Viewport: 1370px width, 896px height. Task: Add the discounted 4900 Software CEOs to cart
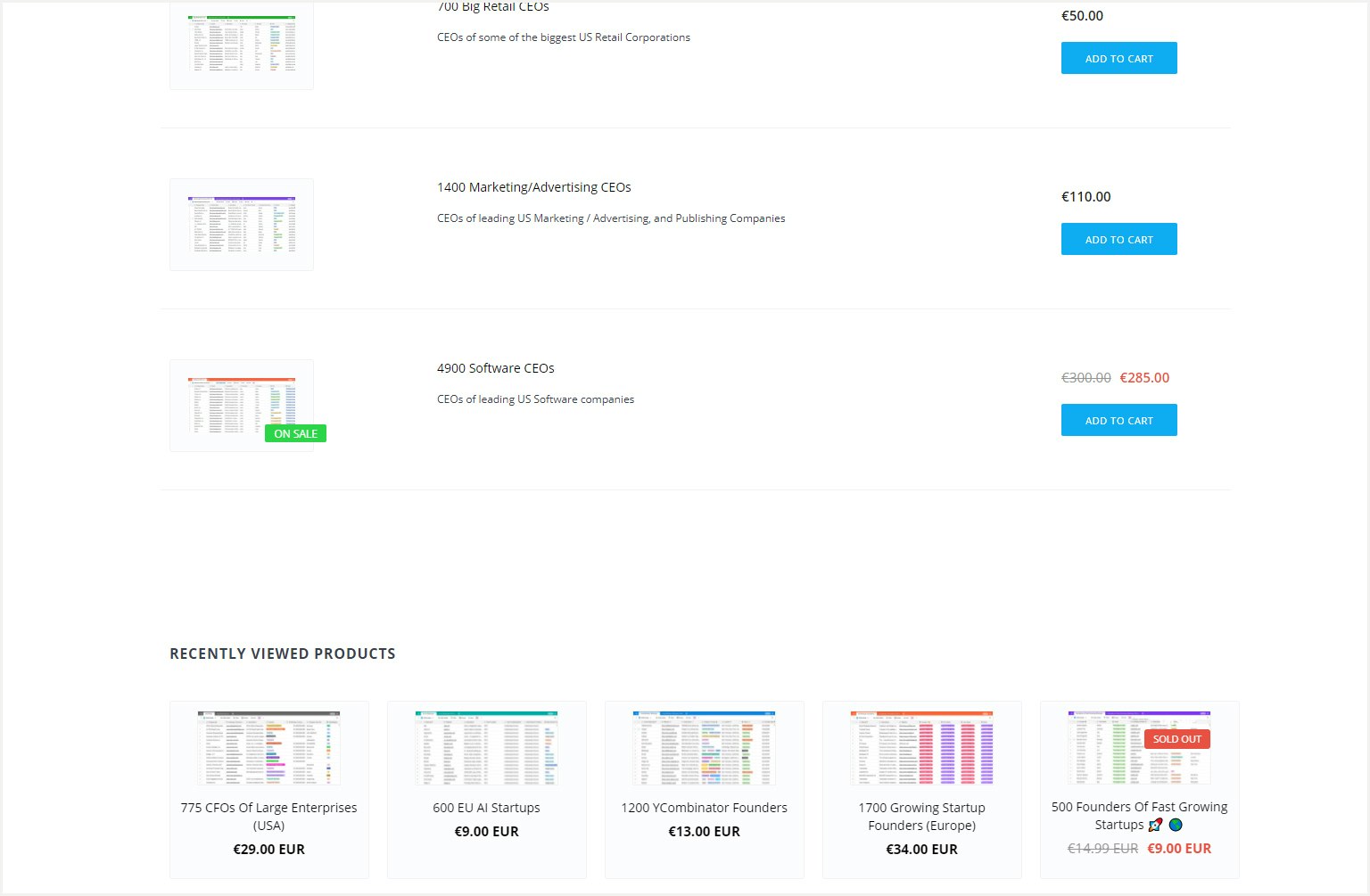(x=1118, y=420)
